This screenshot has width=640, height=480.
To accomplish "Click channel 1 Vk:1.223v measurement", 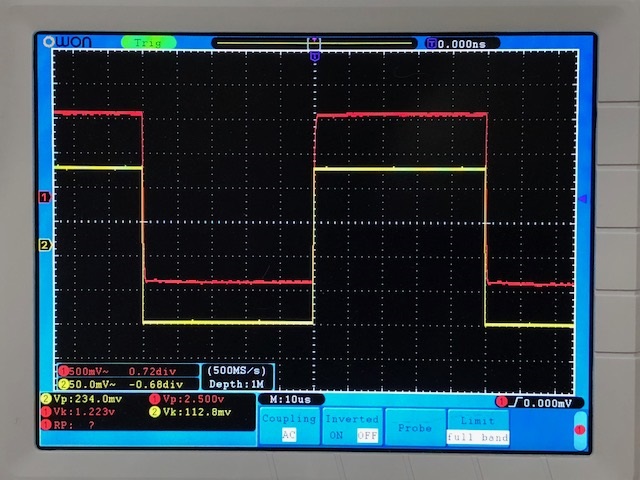I will tap(78, 412).
